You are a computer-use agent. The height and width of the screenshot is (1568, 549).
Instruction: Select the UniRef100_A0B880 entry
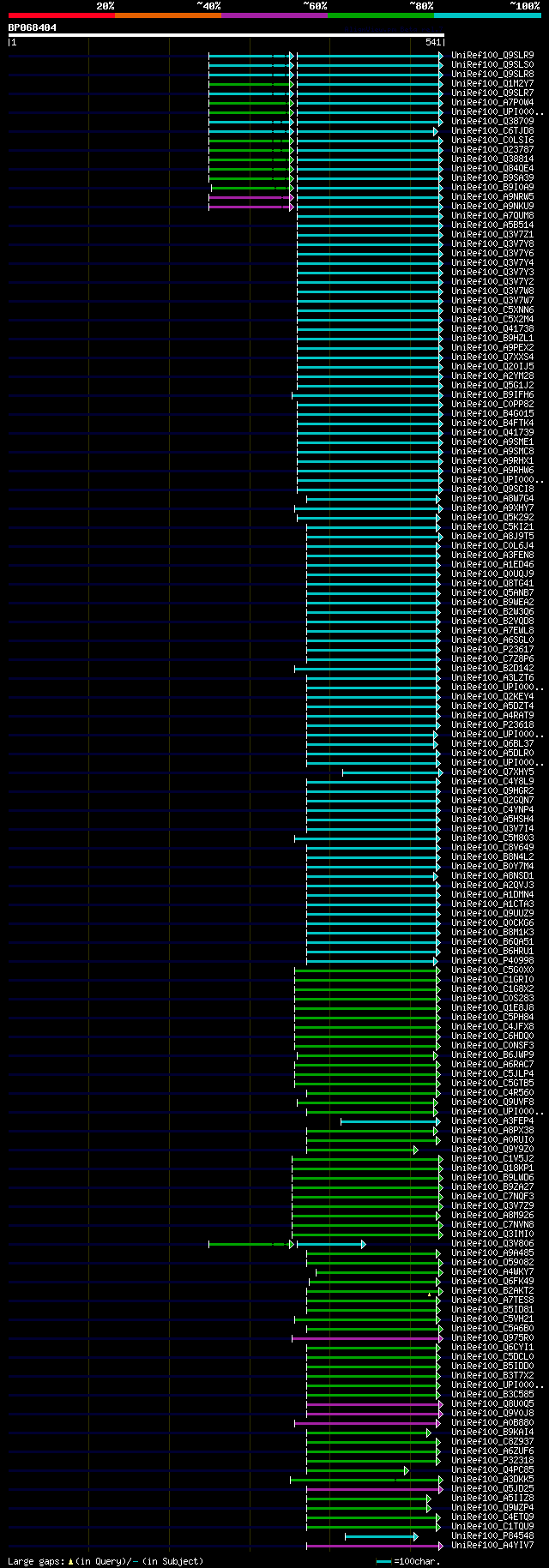coord(492,1423)
